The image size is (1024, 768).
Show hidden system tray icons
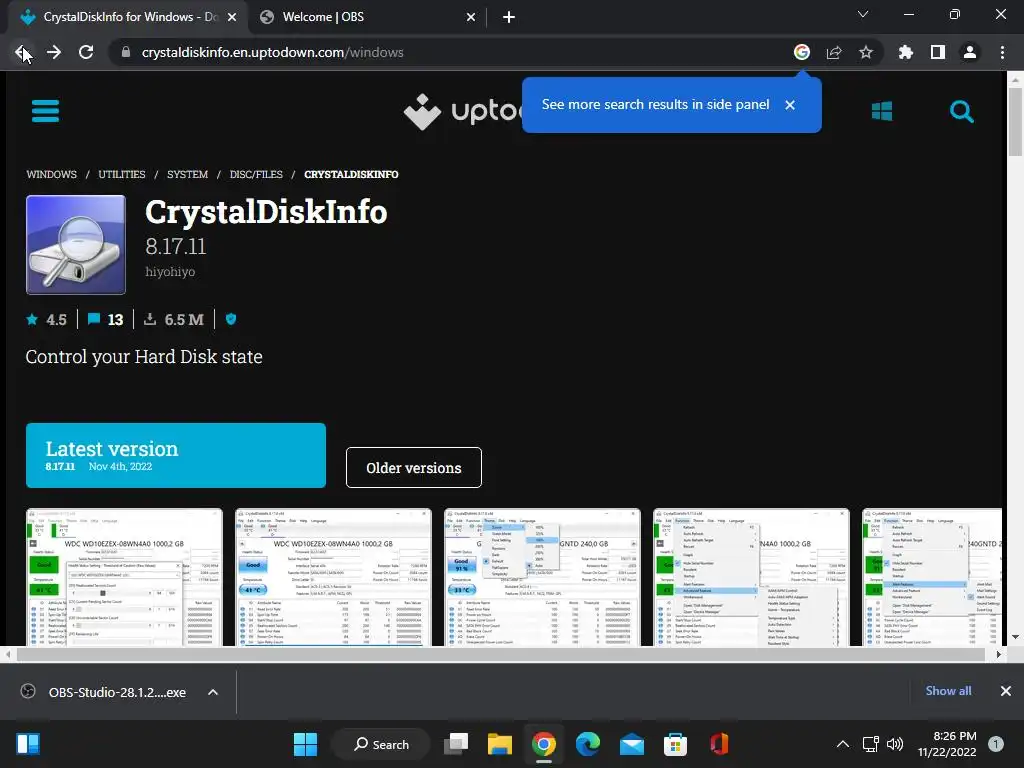coord(843,744)
